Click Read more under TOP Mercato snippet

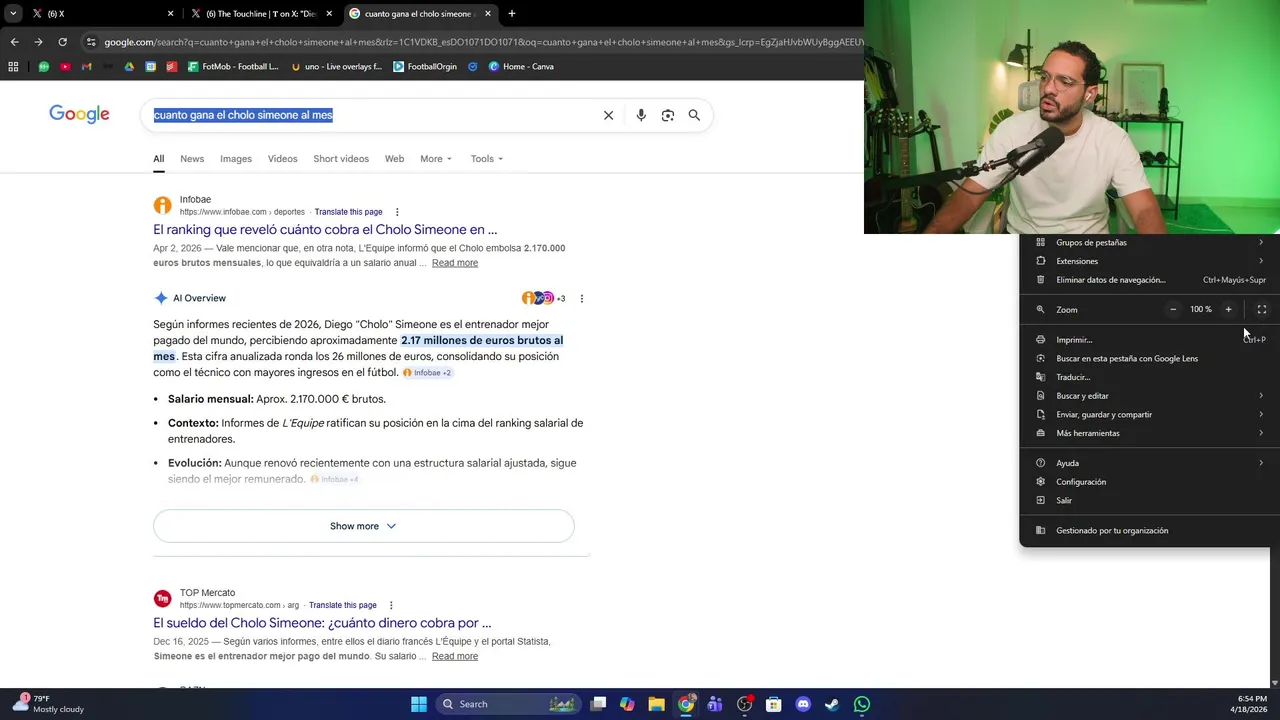pyautogui.click(x=455, y=656)
